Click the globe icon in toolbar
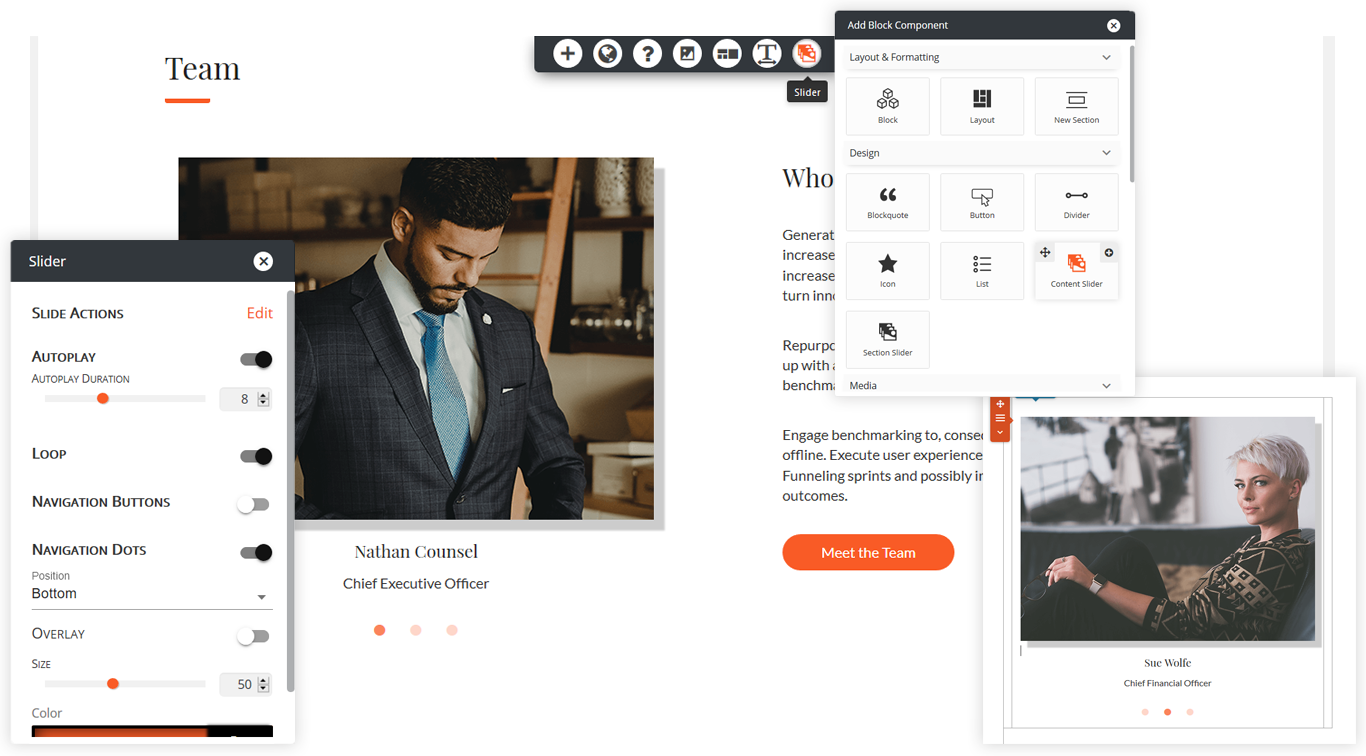Viewport: 1366px width, 756px height. [608, 54]
